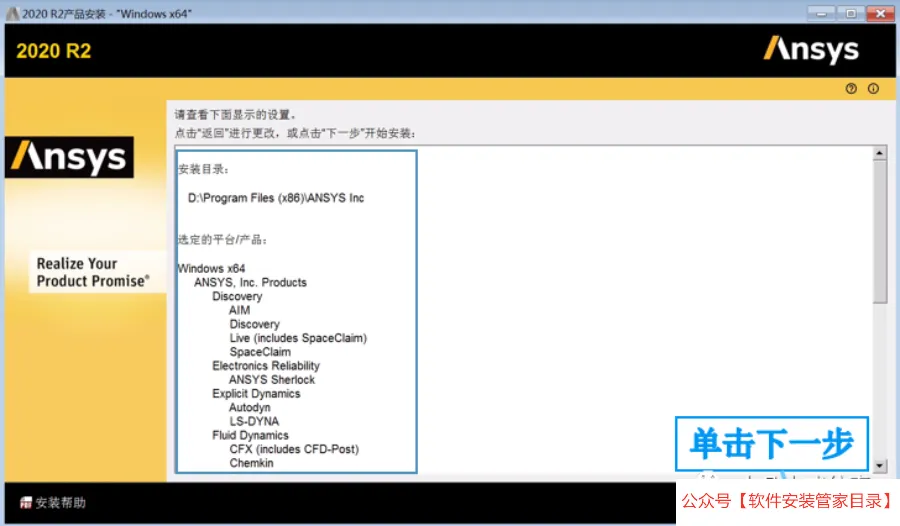Click the ANSYS Sherlock entry
Viewport: 900px width, 526px height.
tap(272, 380)
